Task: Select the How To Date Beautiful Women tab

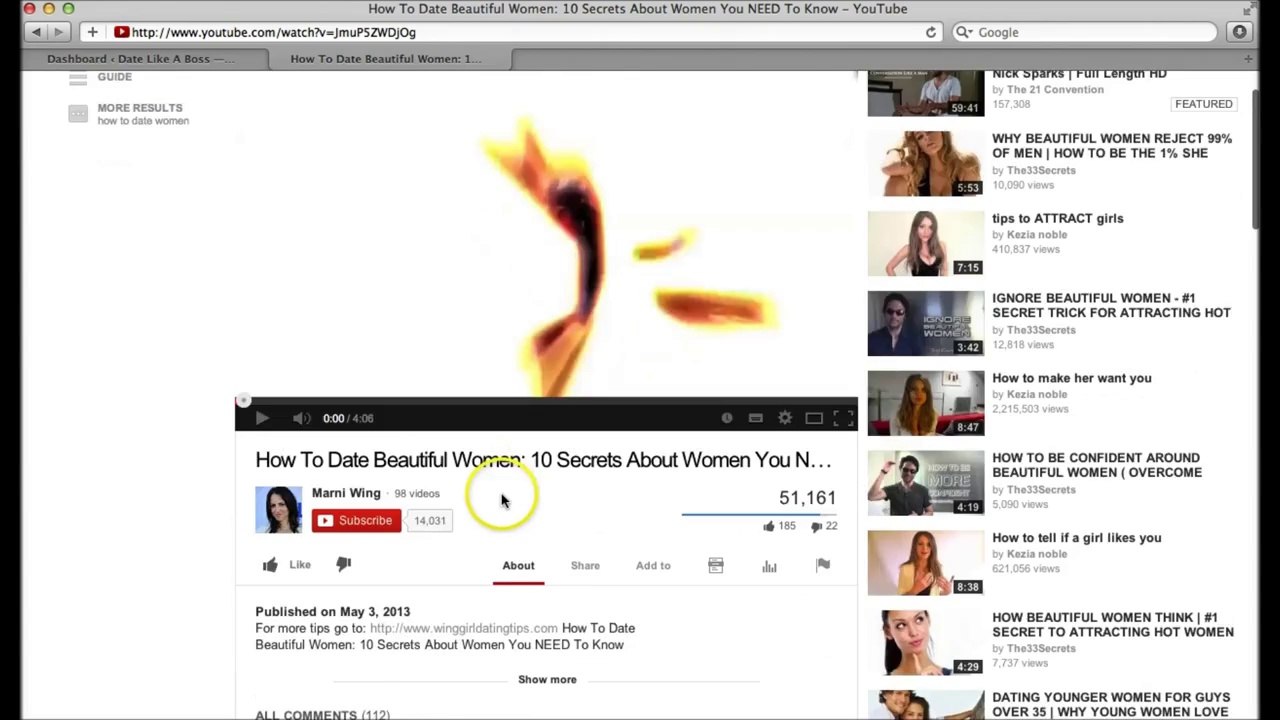Action: click(x=386, y=59)
